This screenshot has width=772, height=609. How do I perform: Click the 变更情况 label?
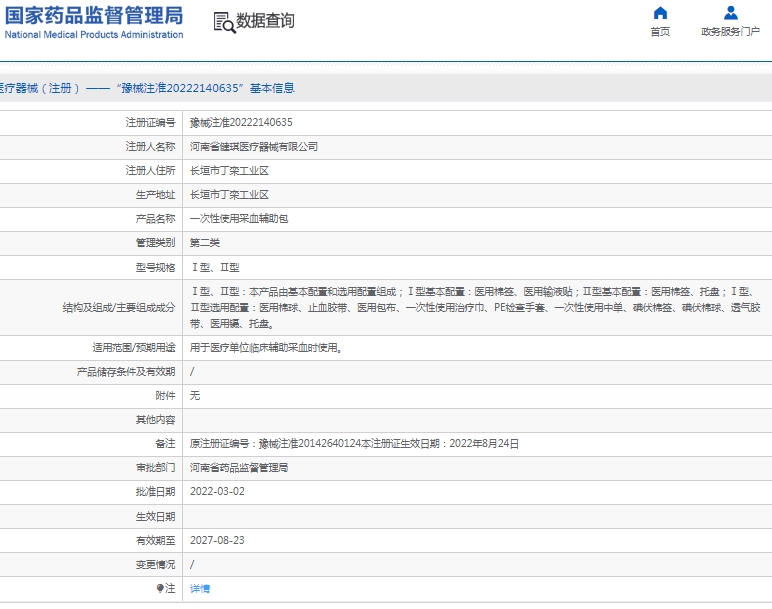tap(156, 565)
